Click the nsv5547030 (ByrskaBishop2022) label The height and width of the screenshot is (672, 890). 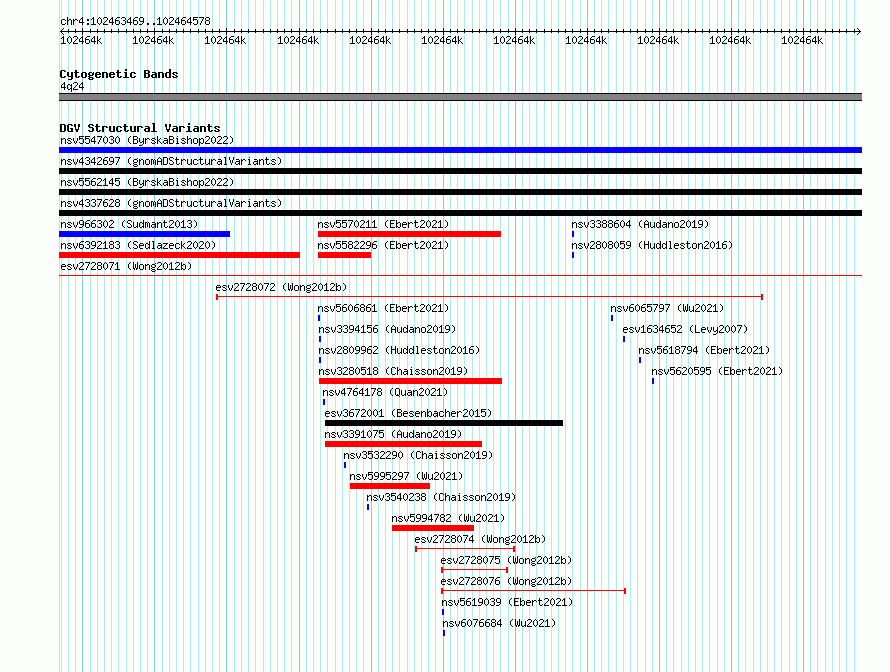coord(147,140)
